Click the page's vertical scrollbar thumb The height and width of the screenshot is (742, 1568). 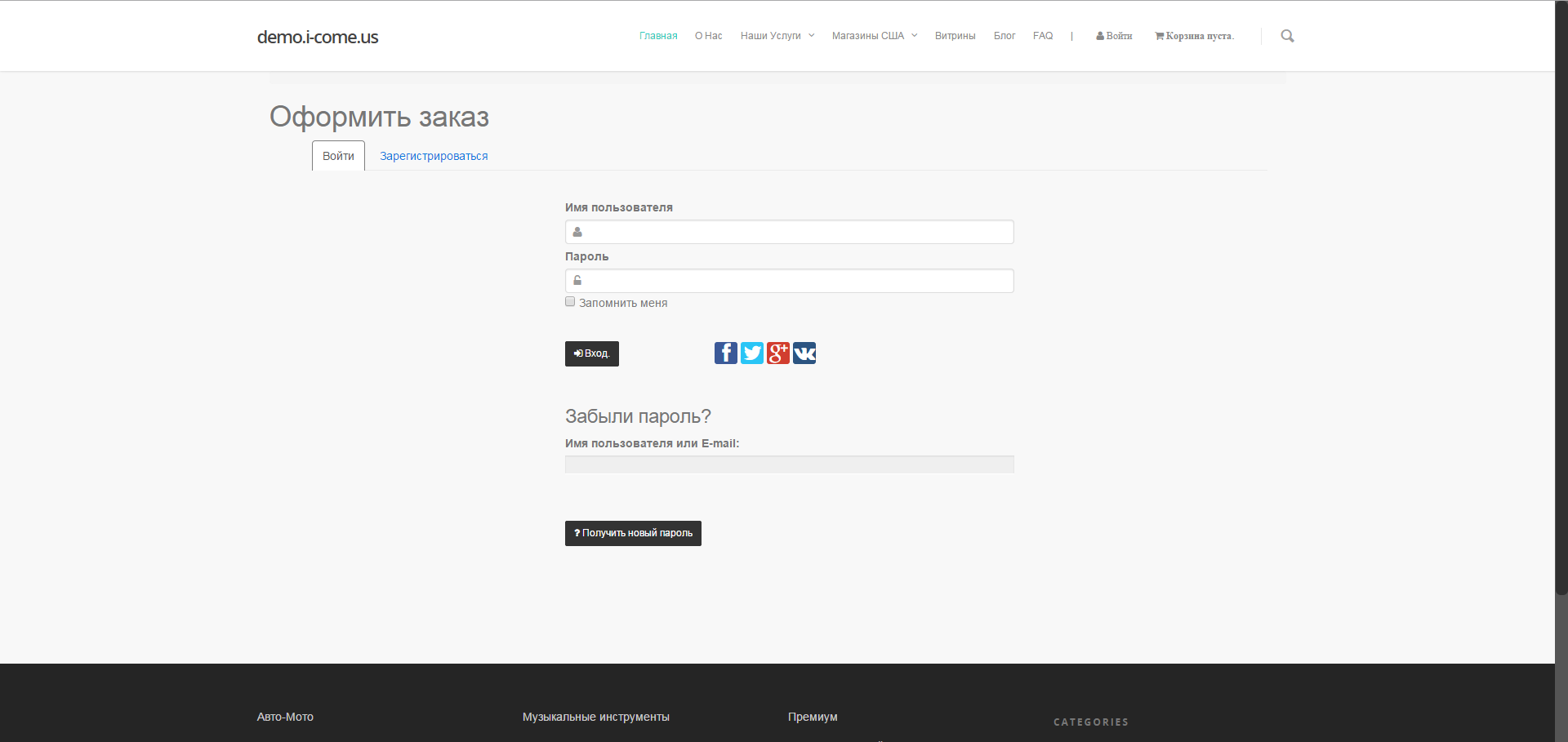[x=1561, y=298]
